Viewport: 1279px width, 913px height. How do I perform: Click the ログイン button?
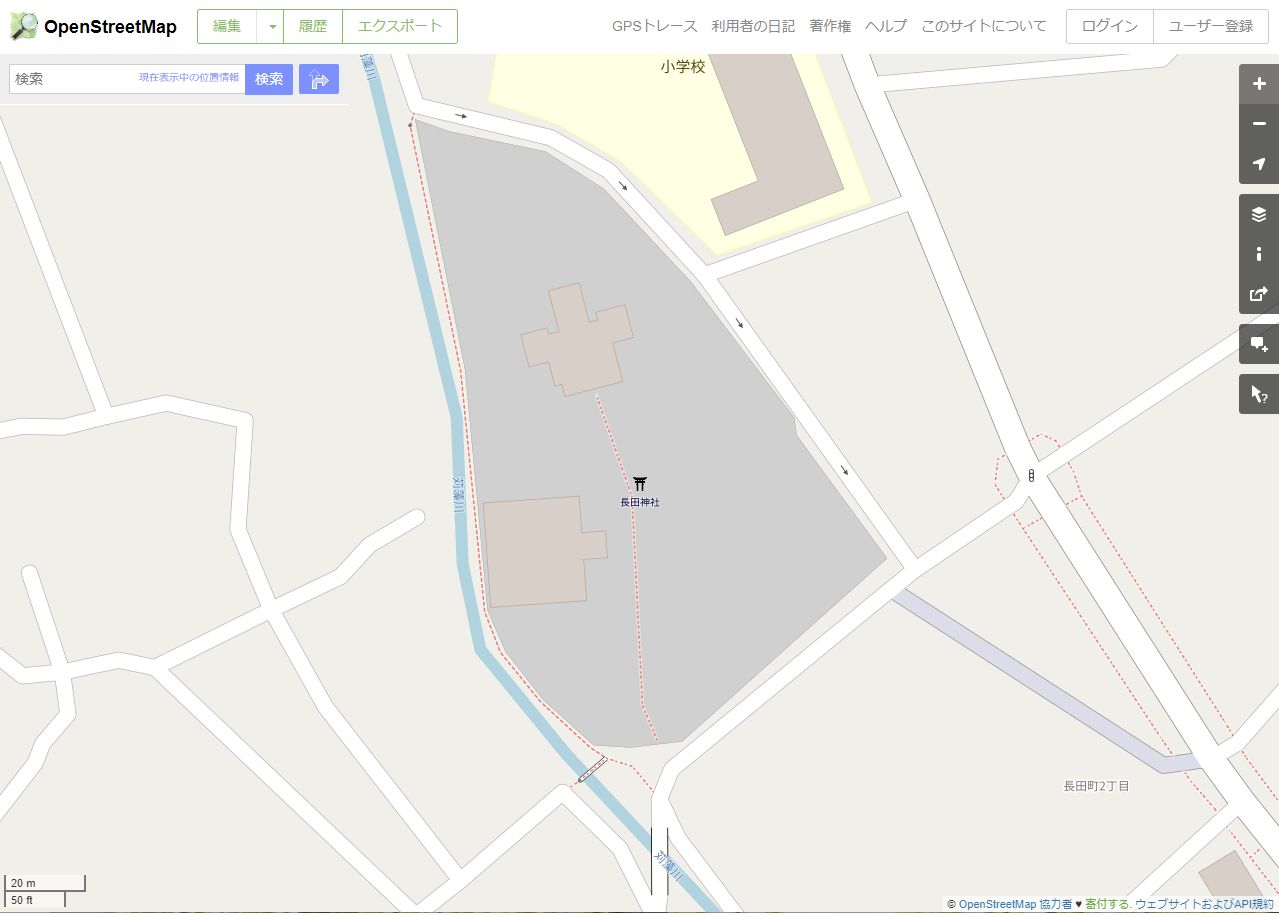(x=1110, y=27)
